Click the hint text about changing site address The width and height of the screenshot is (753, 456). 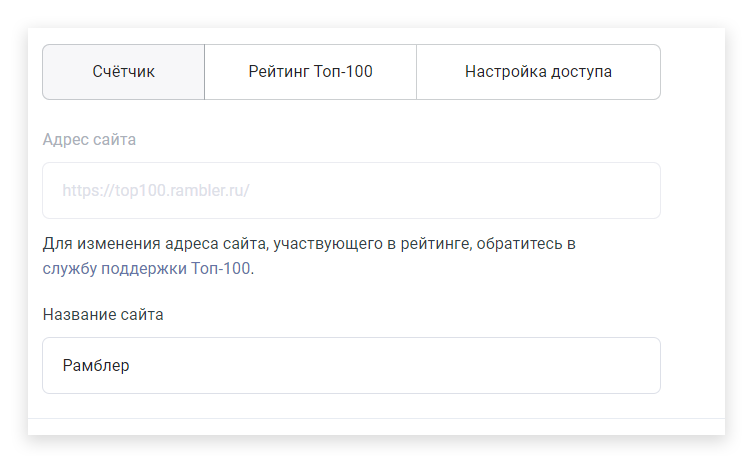309,256
